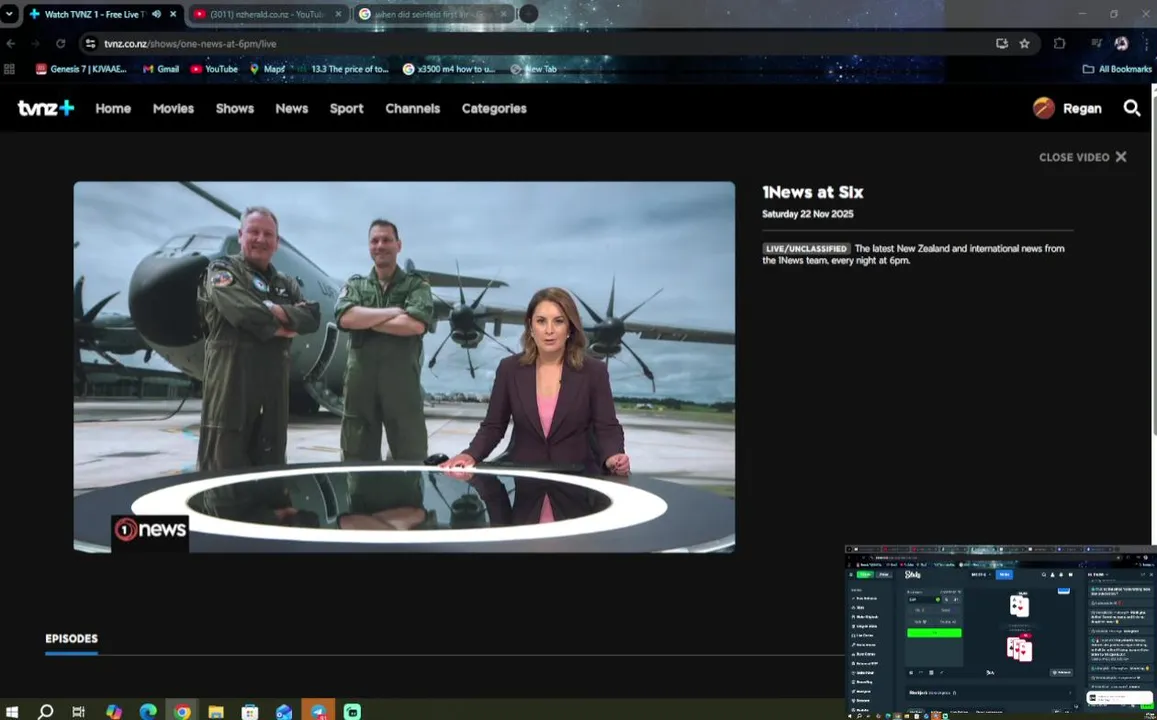View site information icon in address bar
Image resolution: width=1157 pixels, height=720 pixels.
coord(90,44)
